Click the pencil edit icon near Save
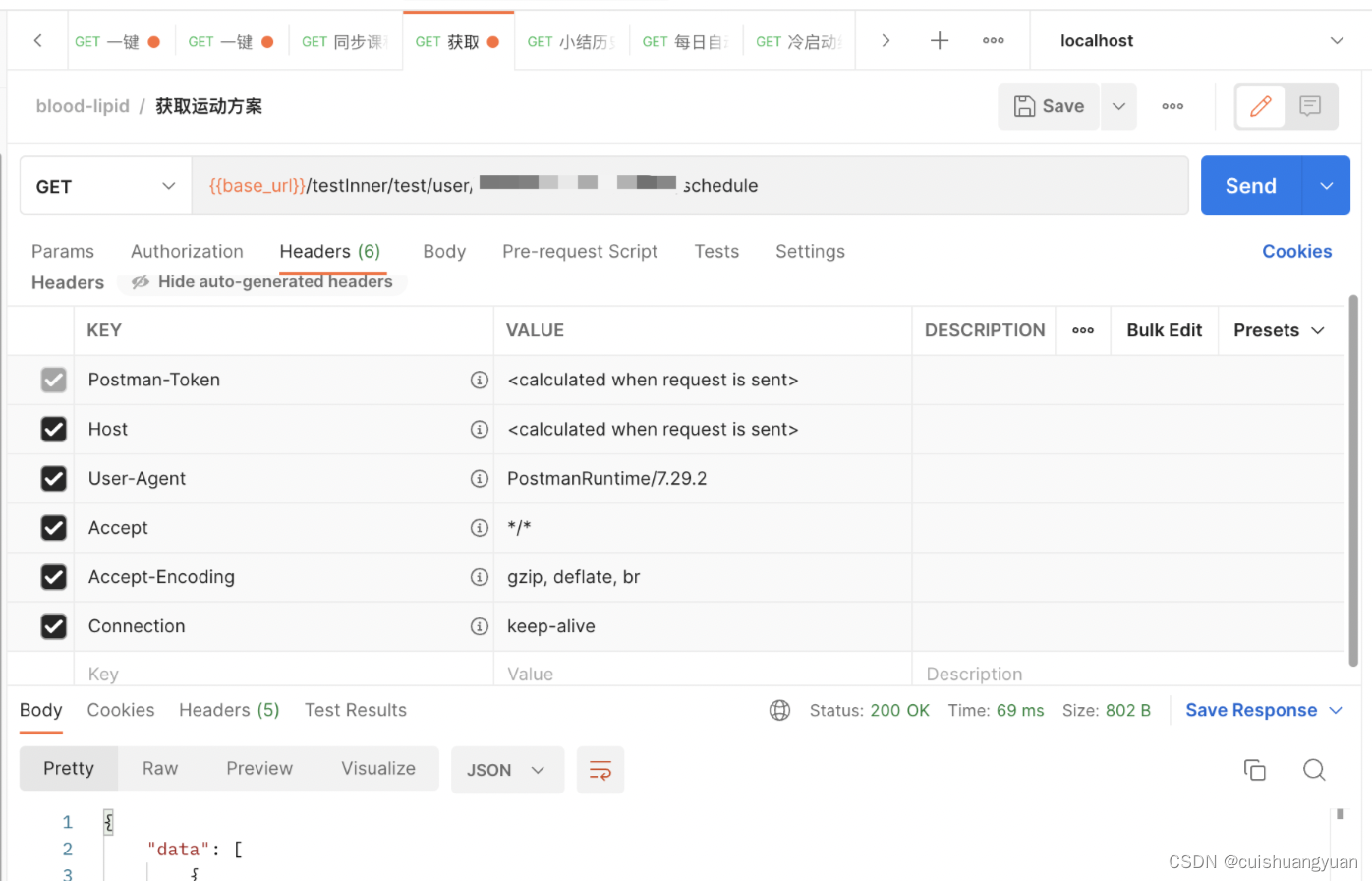 1260,106
